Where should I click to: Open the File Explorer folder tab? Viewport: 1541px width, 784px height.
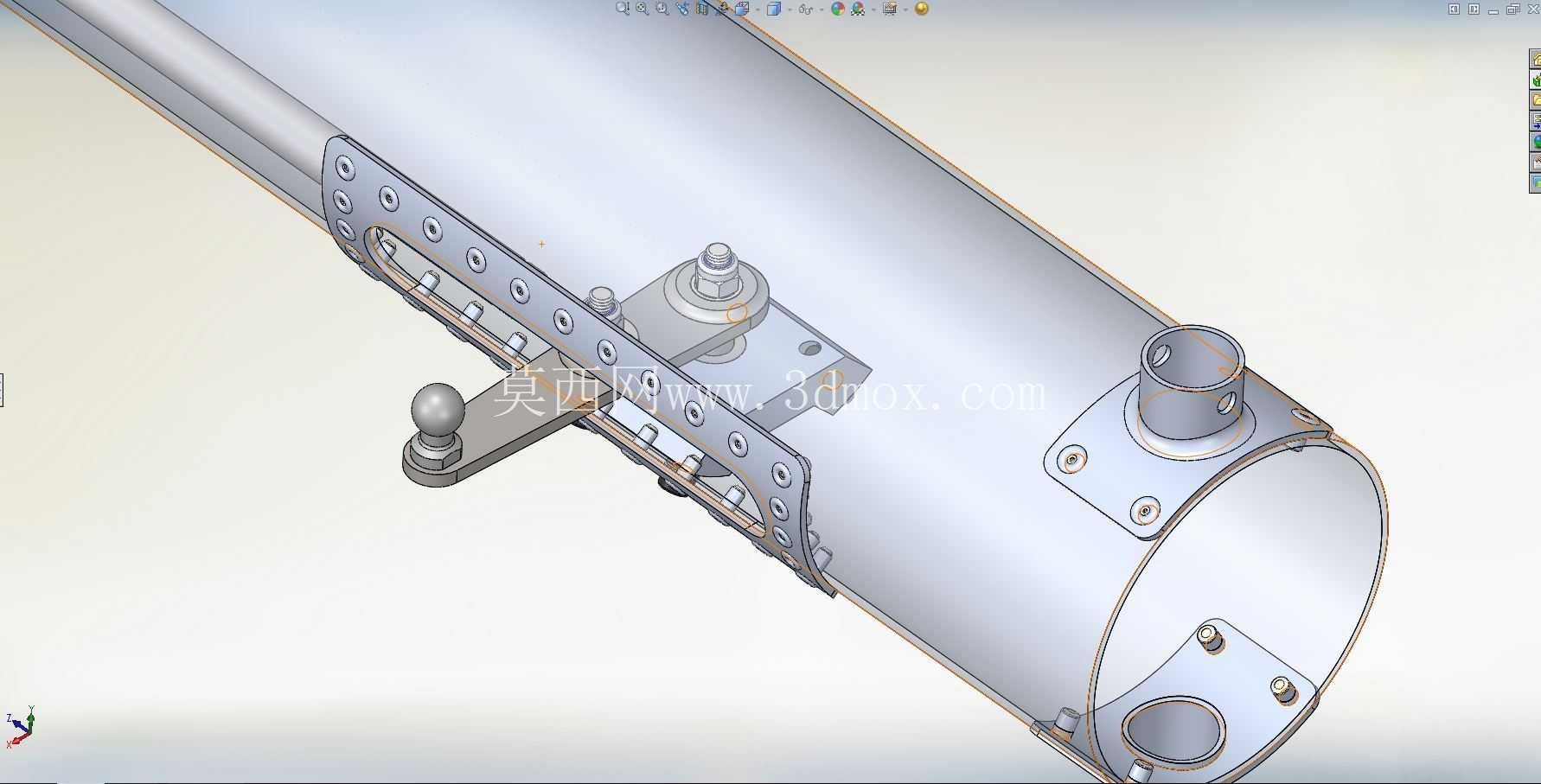point(1536,100)
